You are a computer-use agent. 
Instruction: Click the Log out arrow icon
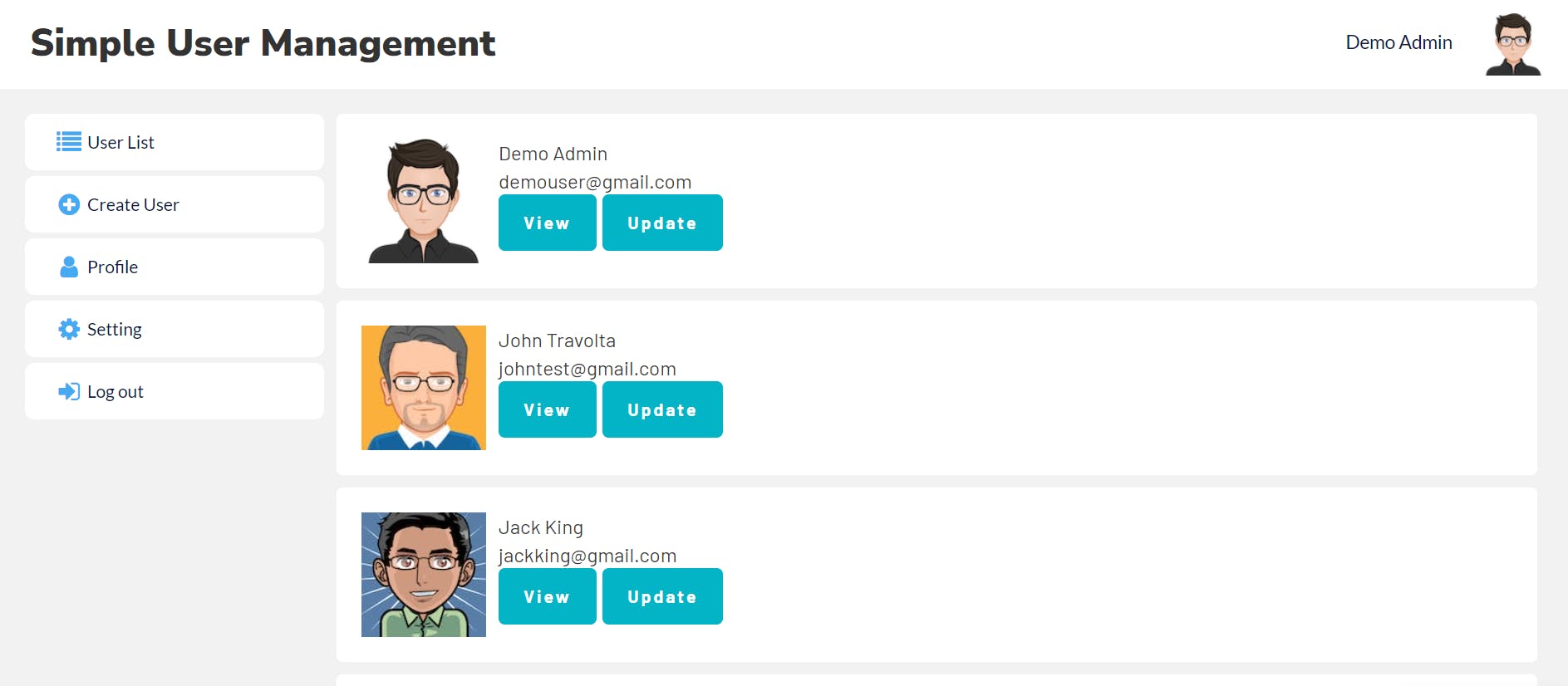pyautogui.click(x=69, y=391)
